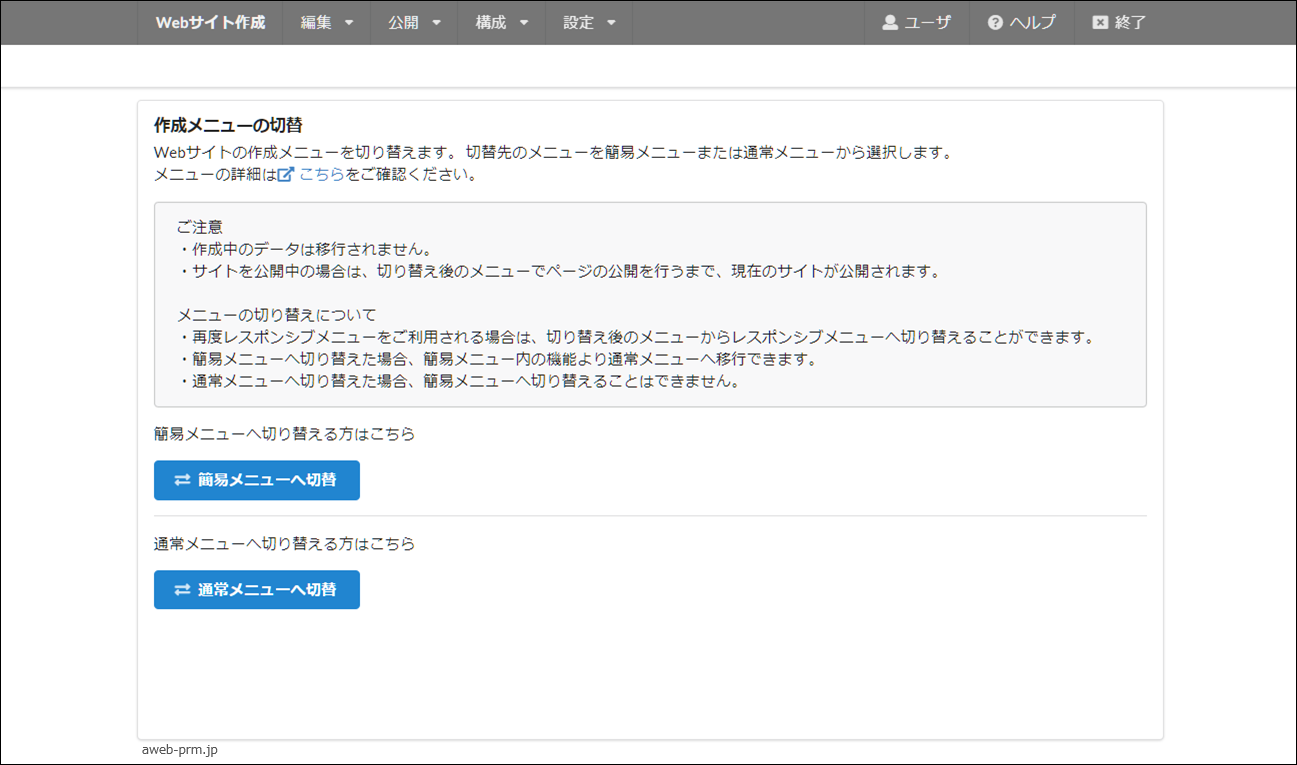Expand the 構成 dropdown arrow
Viewport: 1297px width, 765px height.
coord(524,23)
